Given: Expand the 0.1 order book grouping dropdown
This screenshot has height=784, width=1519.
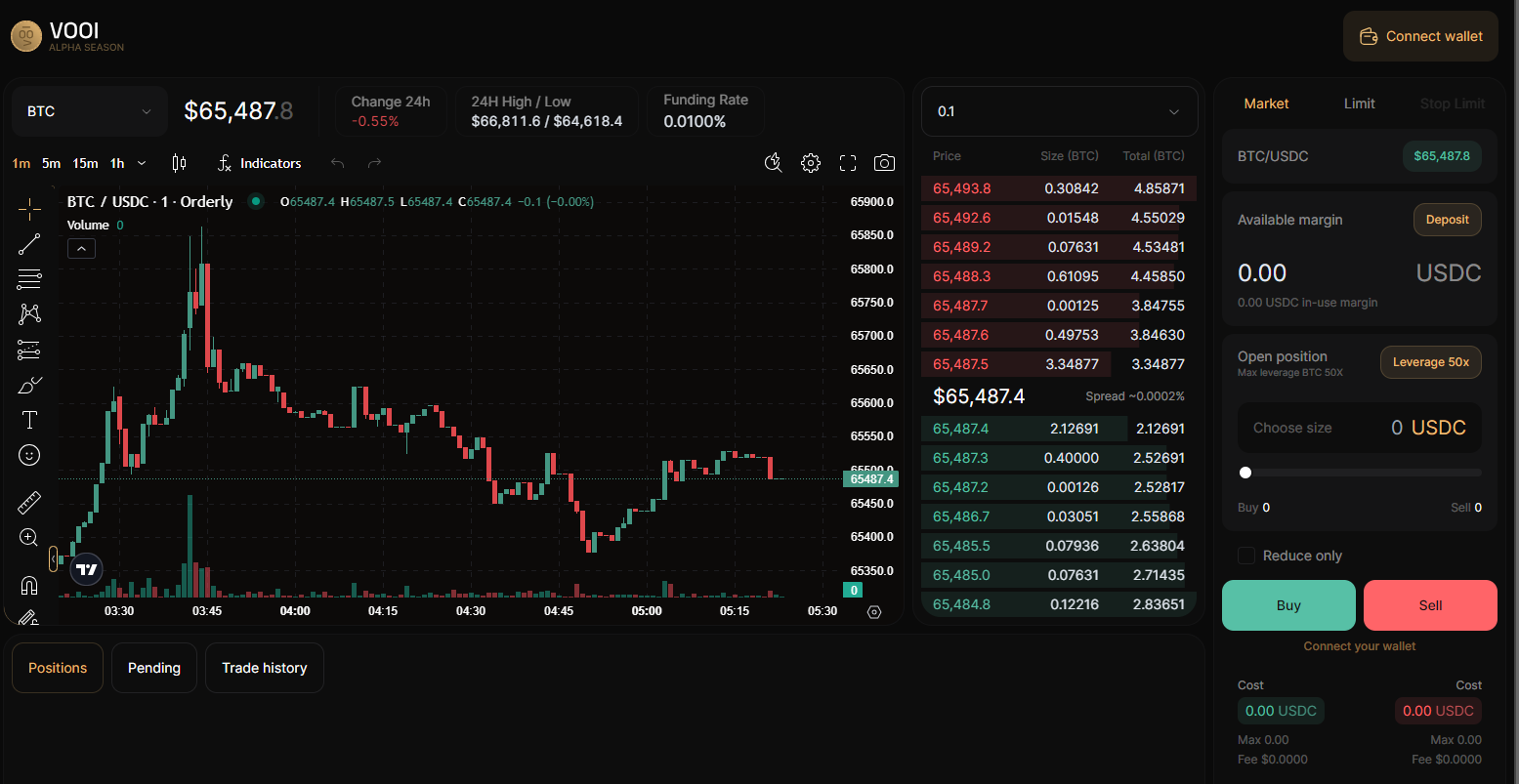Looking at the screenshot, I should (x=1059, y=111).
